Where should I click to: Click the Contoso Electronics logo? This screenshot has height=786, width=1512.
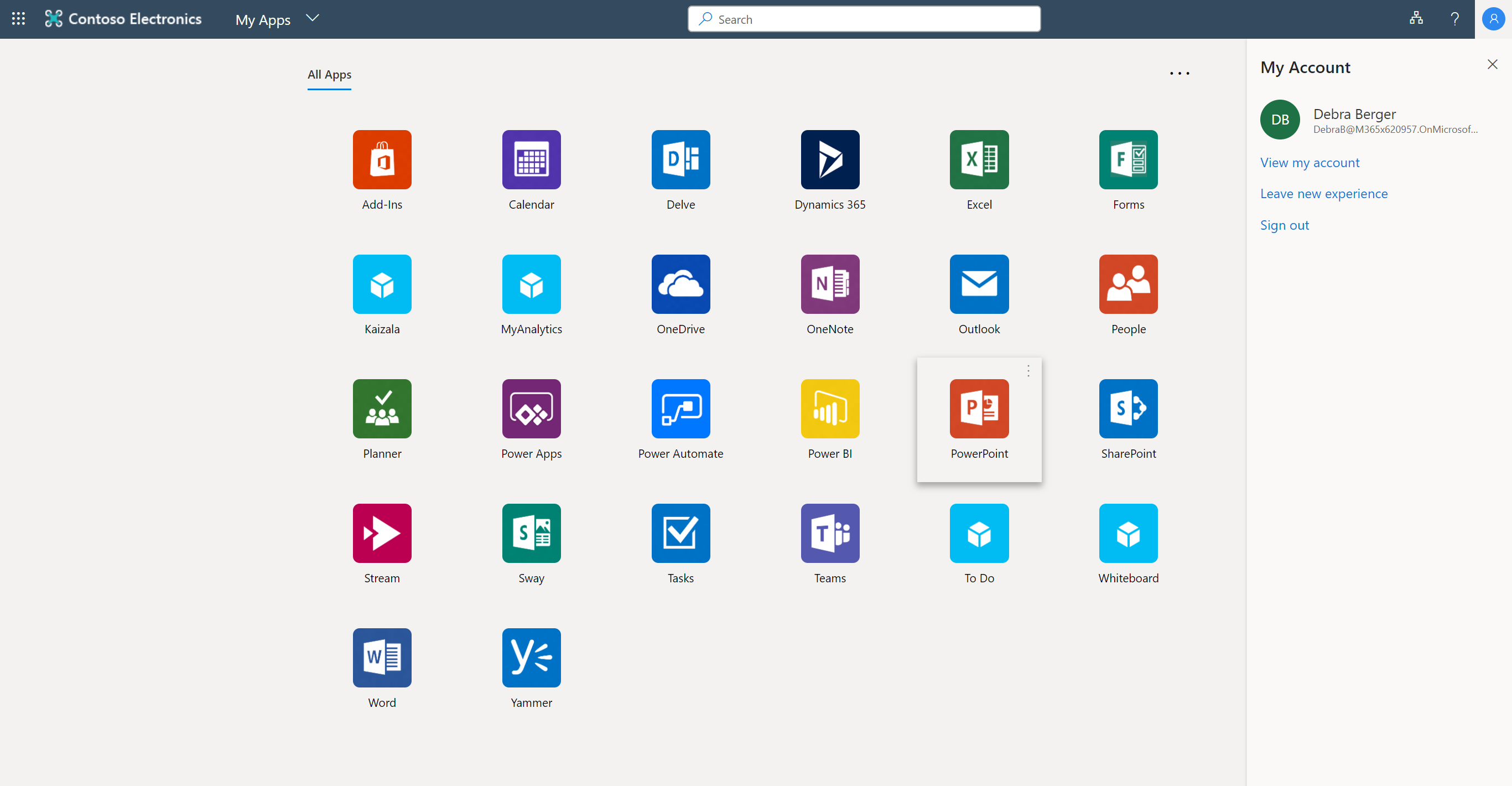point(123,19)
